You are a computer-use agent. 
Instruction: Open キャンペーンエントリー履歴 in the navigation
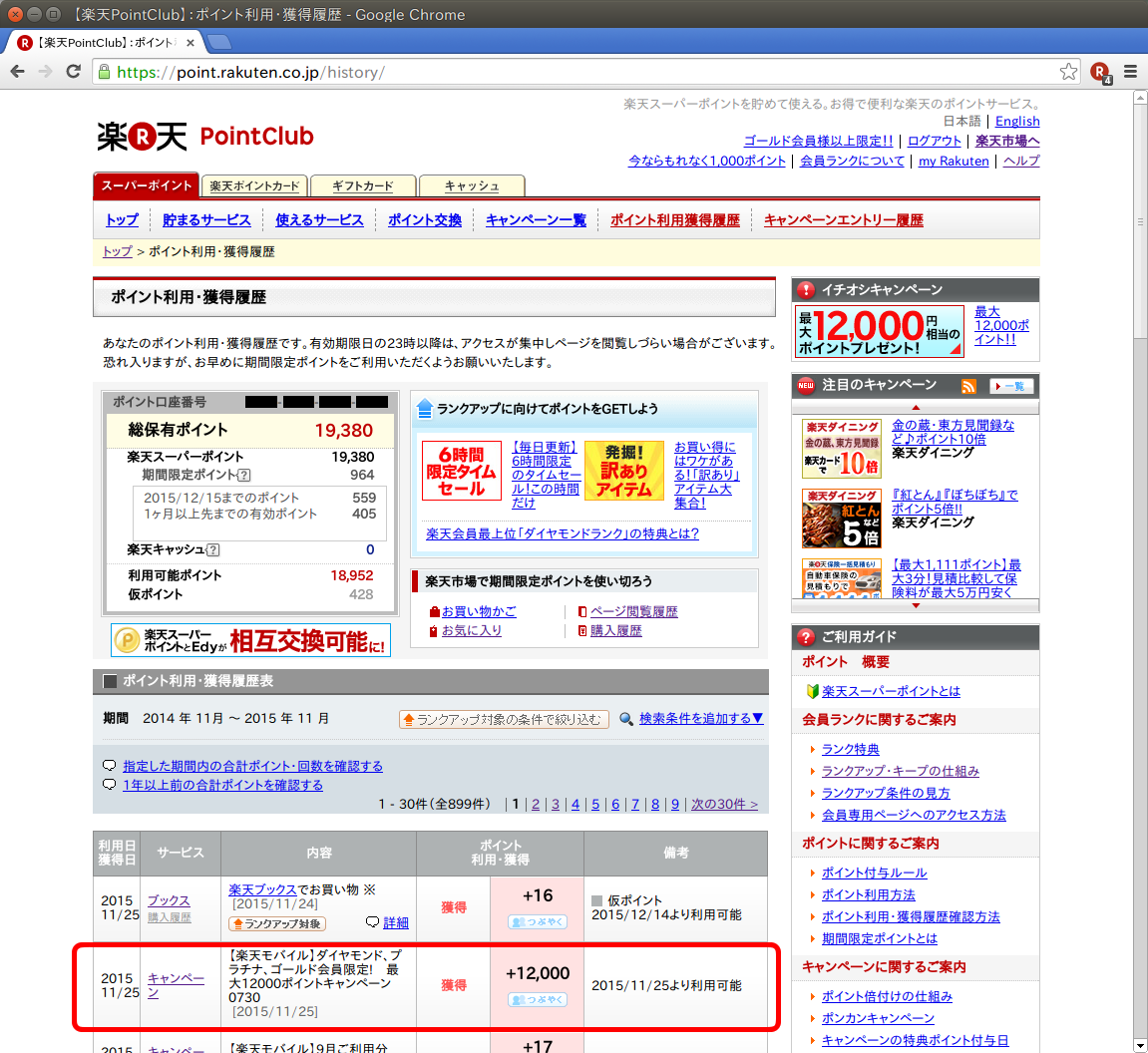pyautogui.click(x=844, y=220)
